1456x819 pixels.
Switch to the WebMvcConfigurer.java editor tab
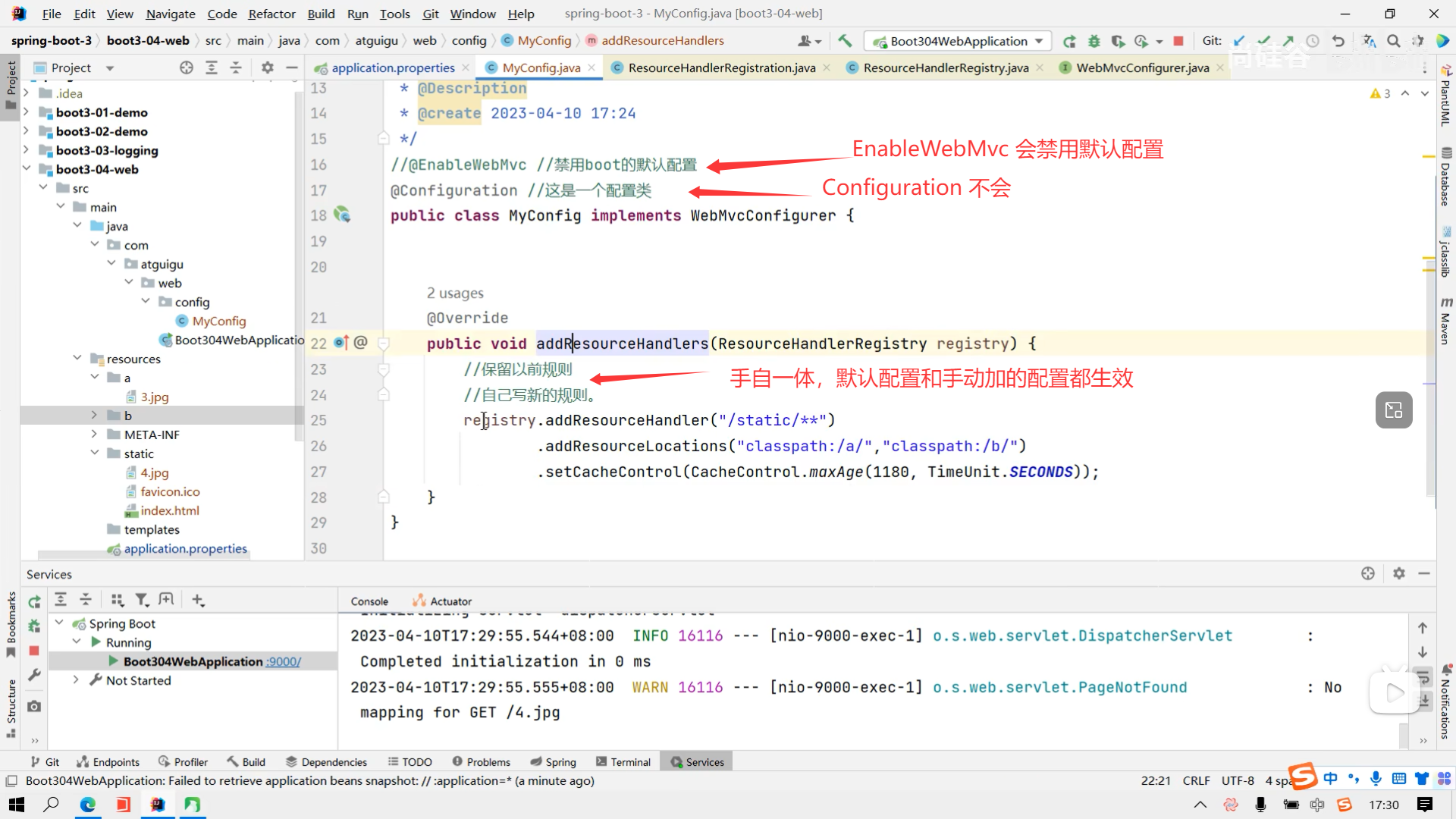pyautogui.click(x=1142, y=67)
